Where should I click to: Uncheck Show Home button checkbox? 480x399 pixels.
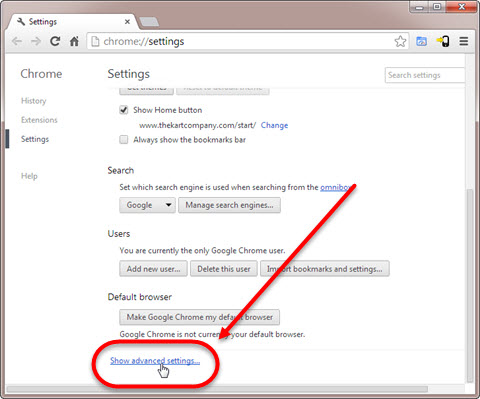(x=124, y=110)
